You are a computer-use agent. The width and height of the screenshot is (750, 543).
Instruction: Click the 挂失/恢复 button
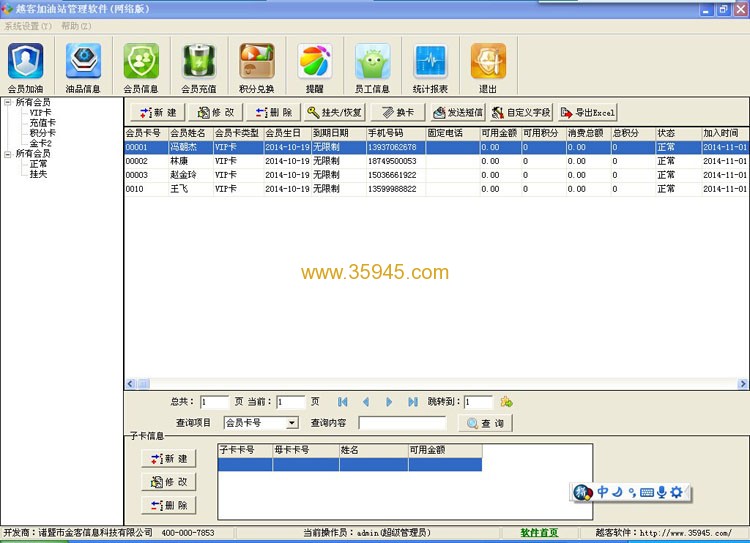(x=334, y=112)
